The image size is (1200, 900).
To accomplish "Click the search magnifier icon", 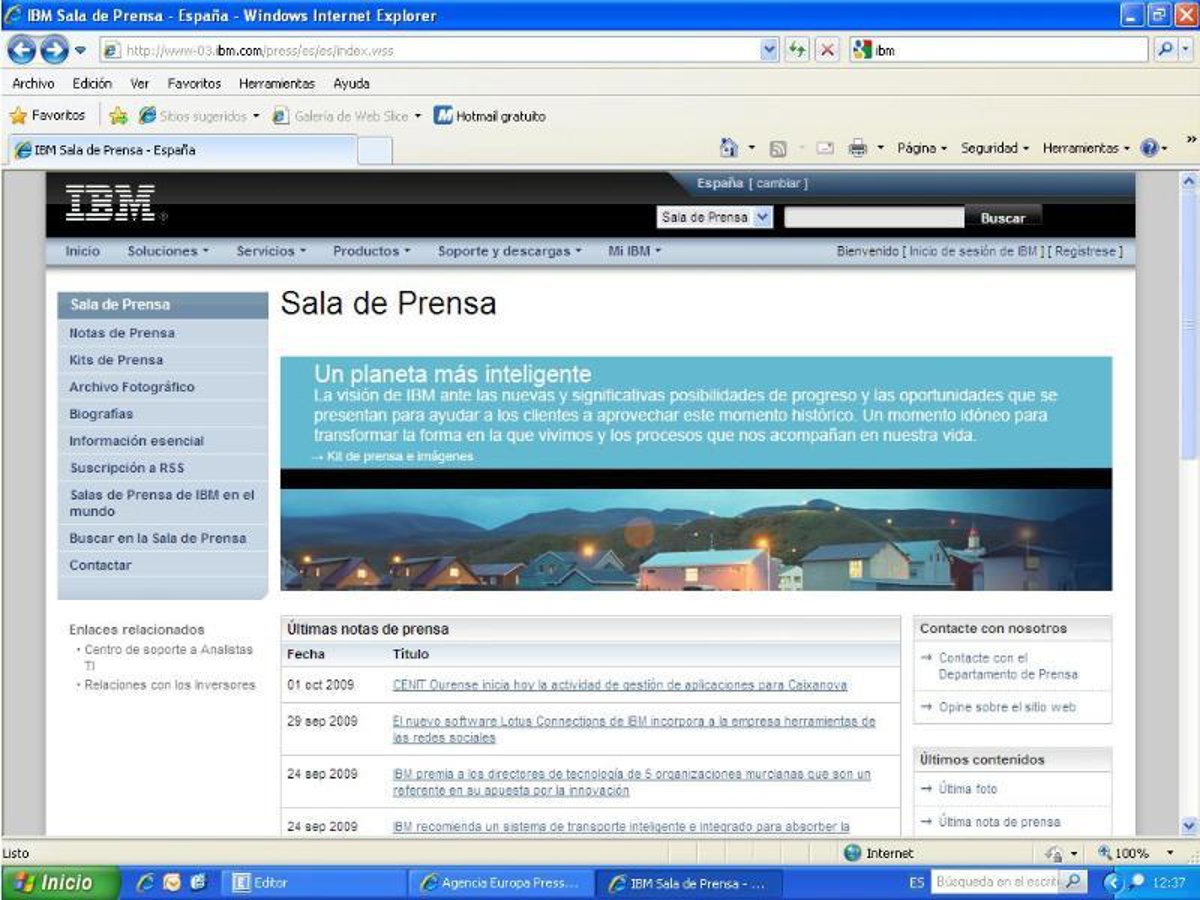I will coord(1166,50).
